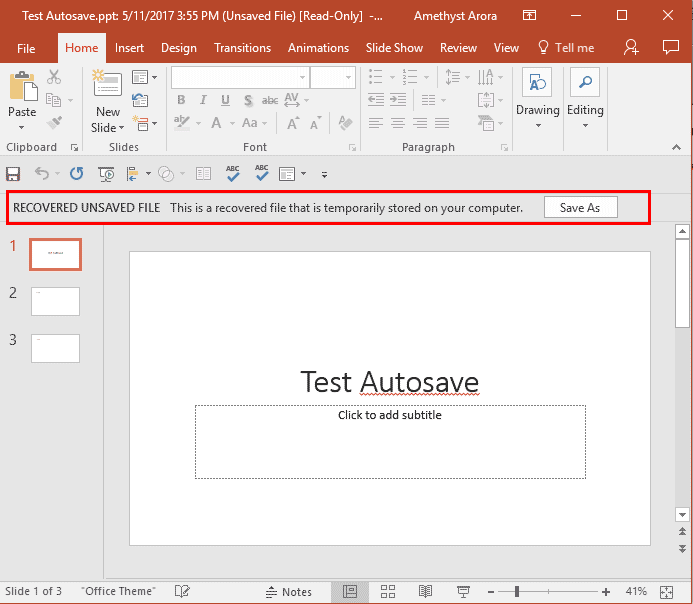Switch to the Insert tab
Viewport: 693px width, 604px height.
[x=129, y=48]
